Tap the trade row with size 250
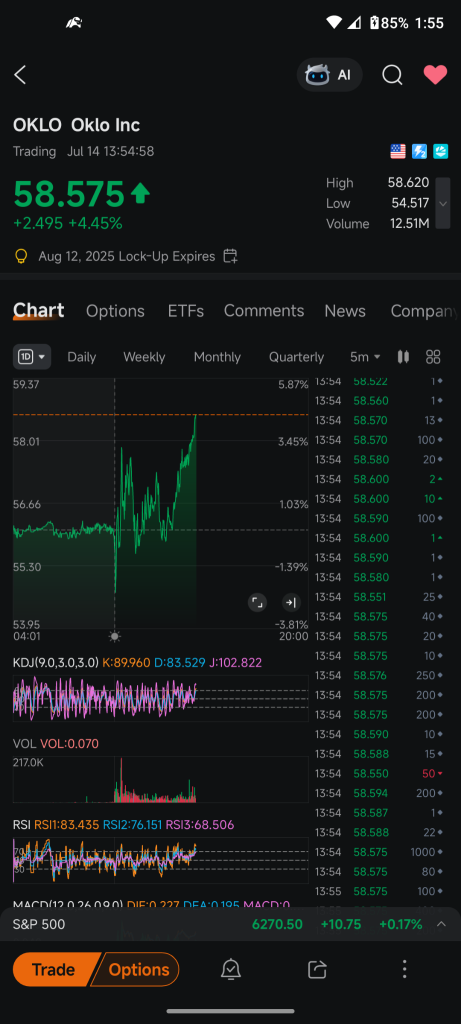Image resolution: width=461 pixels, height=1024 pixels. tap(379, 675)
